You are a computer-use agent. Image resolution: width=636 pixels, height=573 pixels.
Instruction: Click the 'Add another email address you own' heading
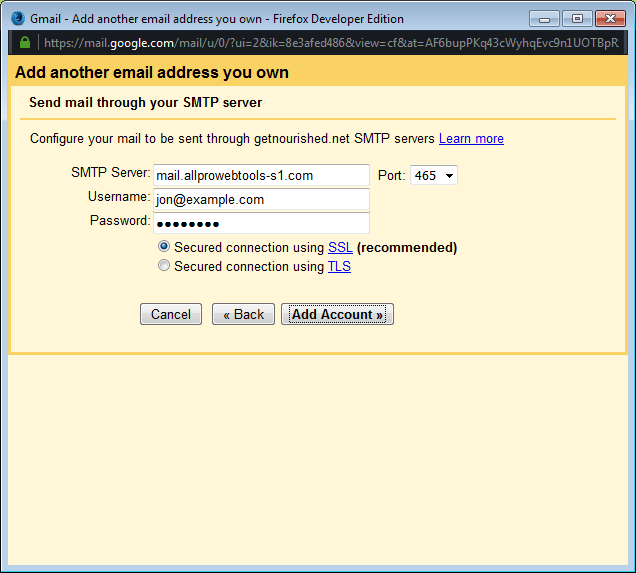coord(152,73)
